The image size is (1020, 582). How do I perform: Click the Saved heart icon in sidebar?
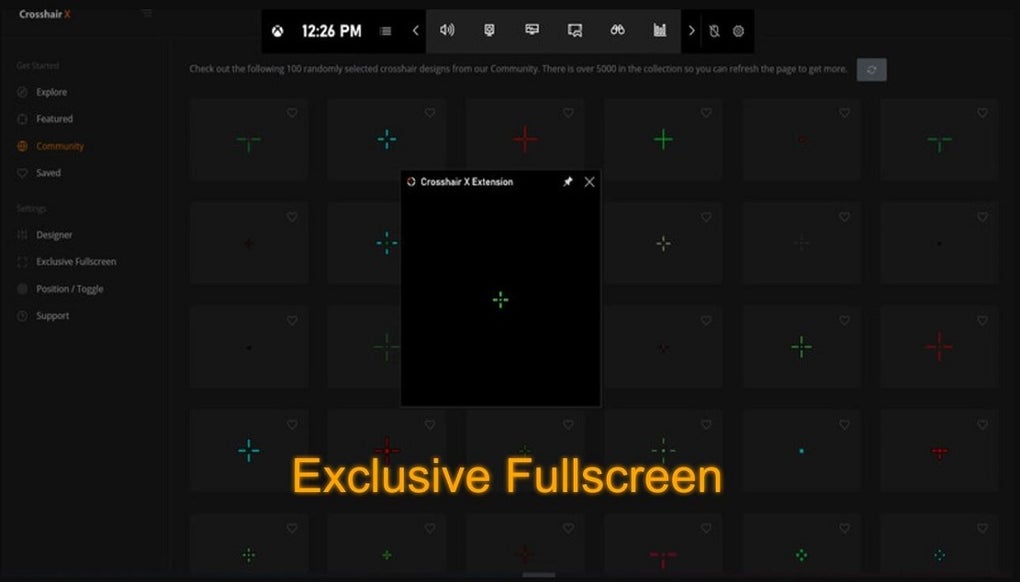pos(22,173)
